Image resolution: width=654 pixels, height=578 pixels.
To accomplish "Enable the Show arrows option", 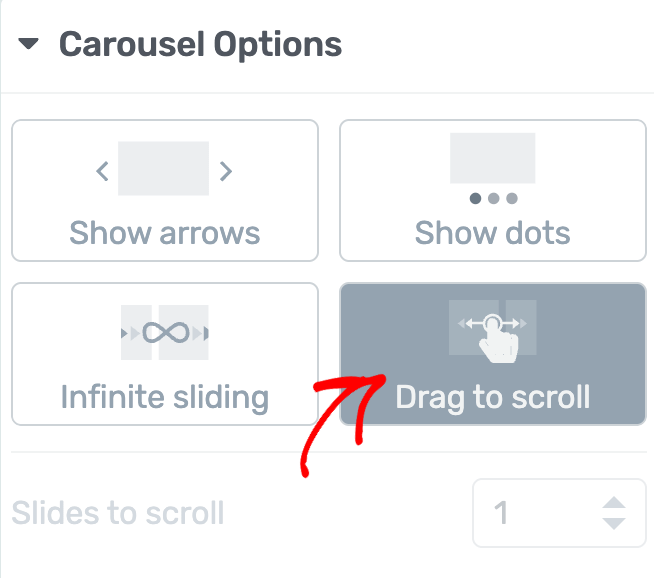I will [165, 191].
